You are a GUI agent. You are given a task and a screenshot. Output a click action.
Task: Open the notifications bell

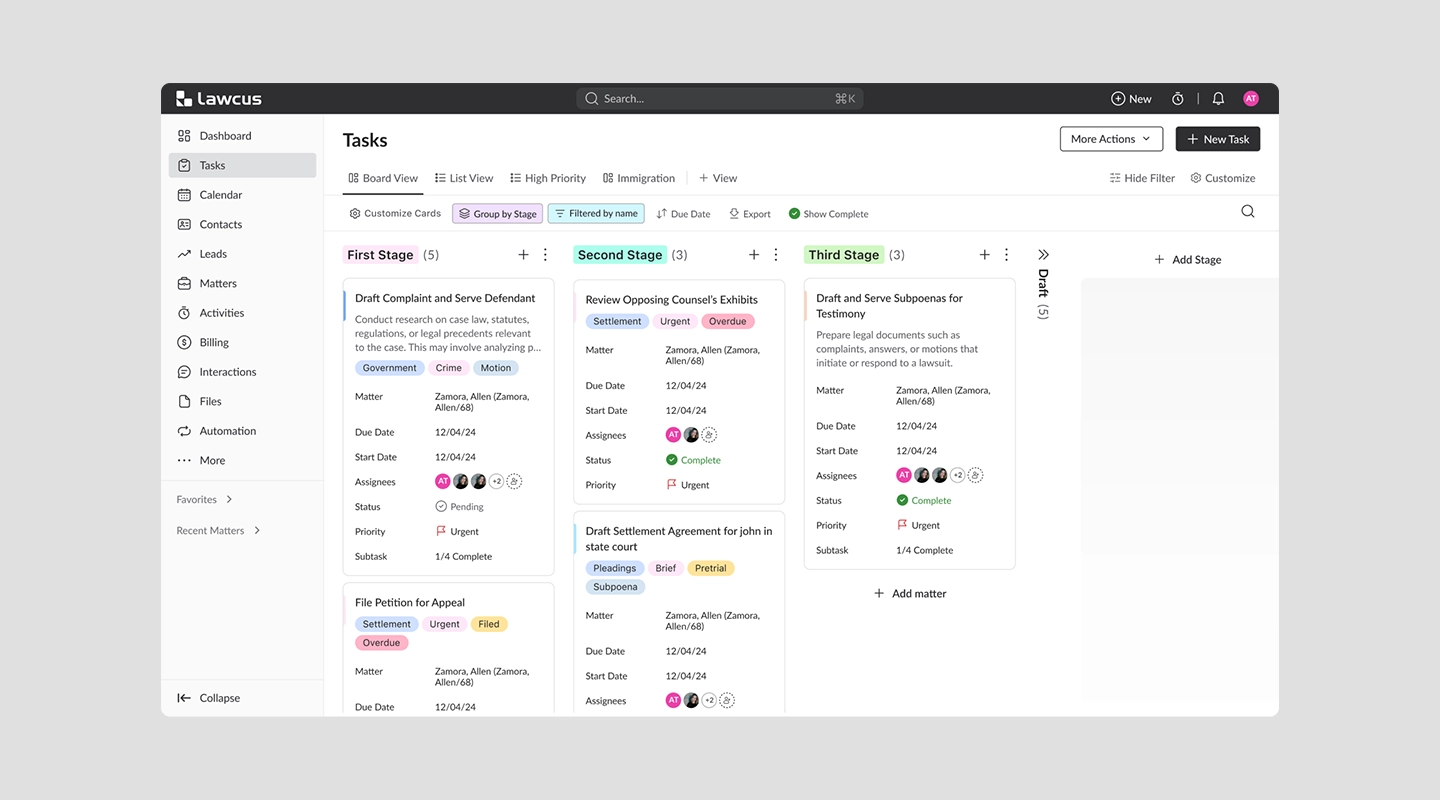pyautogui.click(x=1218, y=99)
